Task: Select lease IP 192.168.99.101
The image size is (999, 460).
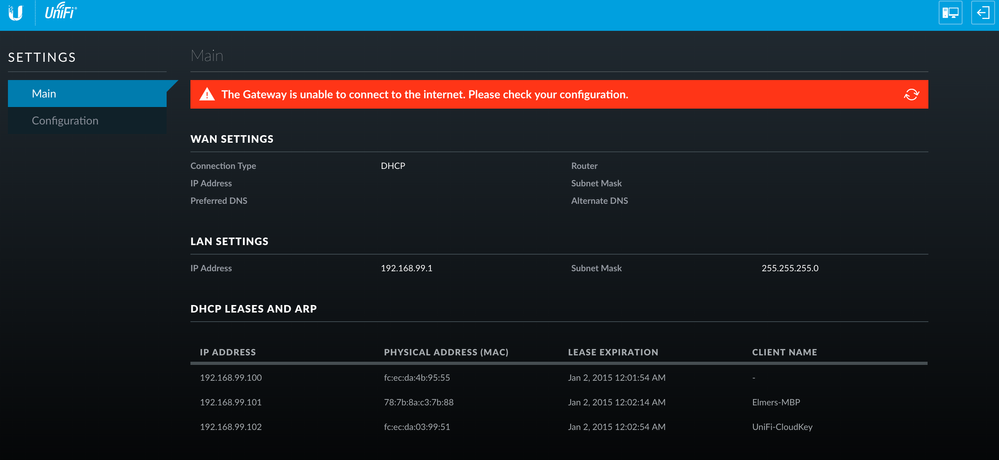Action: (231, 403)
